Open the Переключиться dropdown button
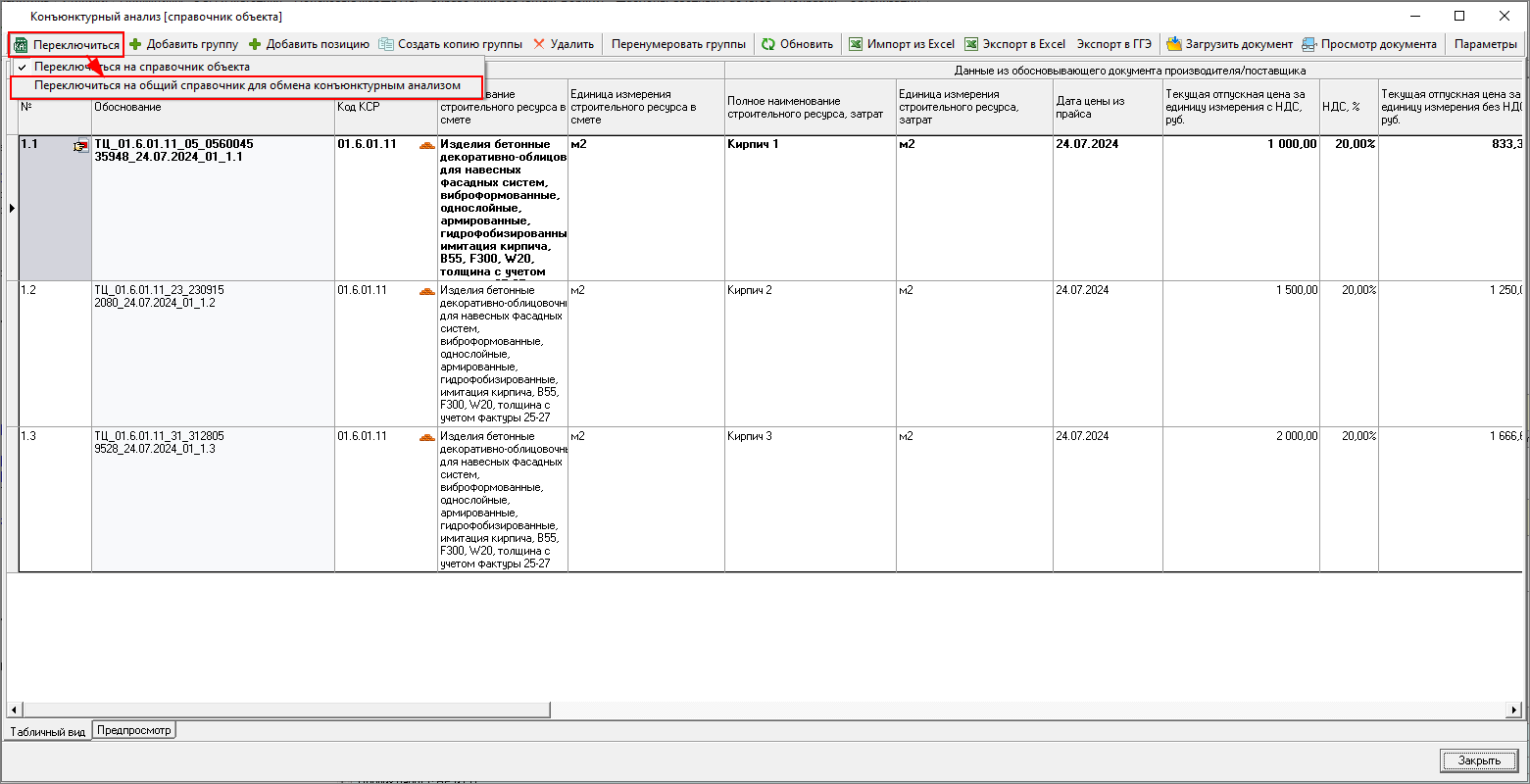 coord(67,44)
